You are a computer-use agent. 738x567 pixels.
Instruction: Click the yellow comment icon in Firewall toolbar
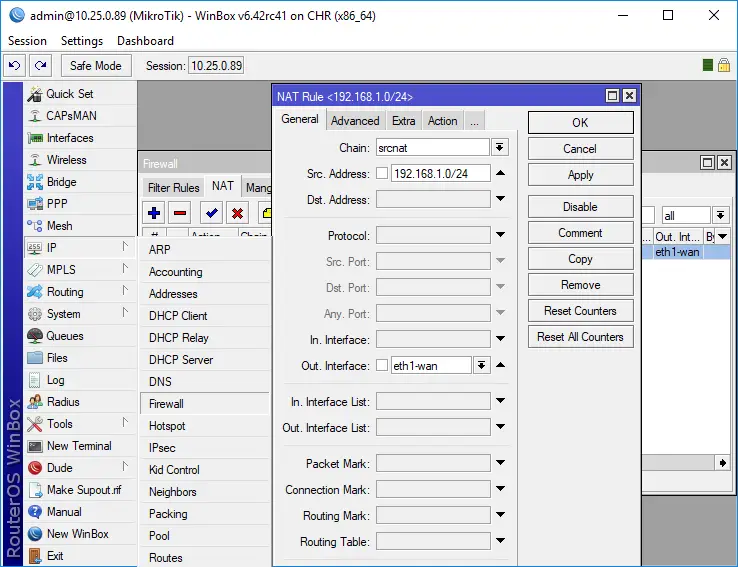point(266,213)
